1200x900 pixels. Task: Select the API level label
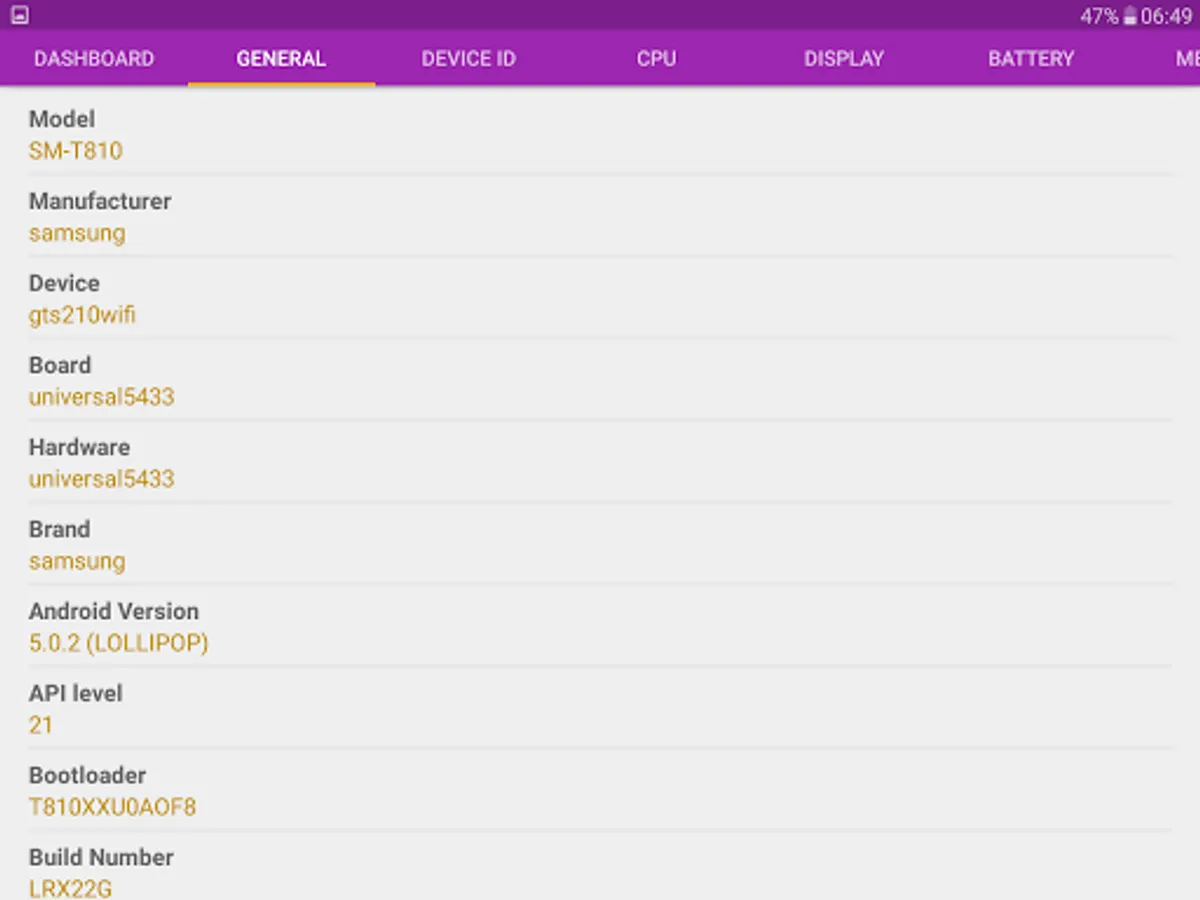(x=76, y=693)
